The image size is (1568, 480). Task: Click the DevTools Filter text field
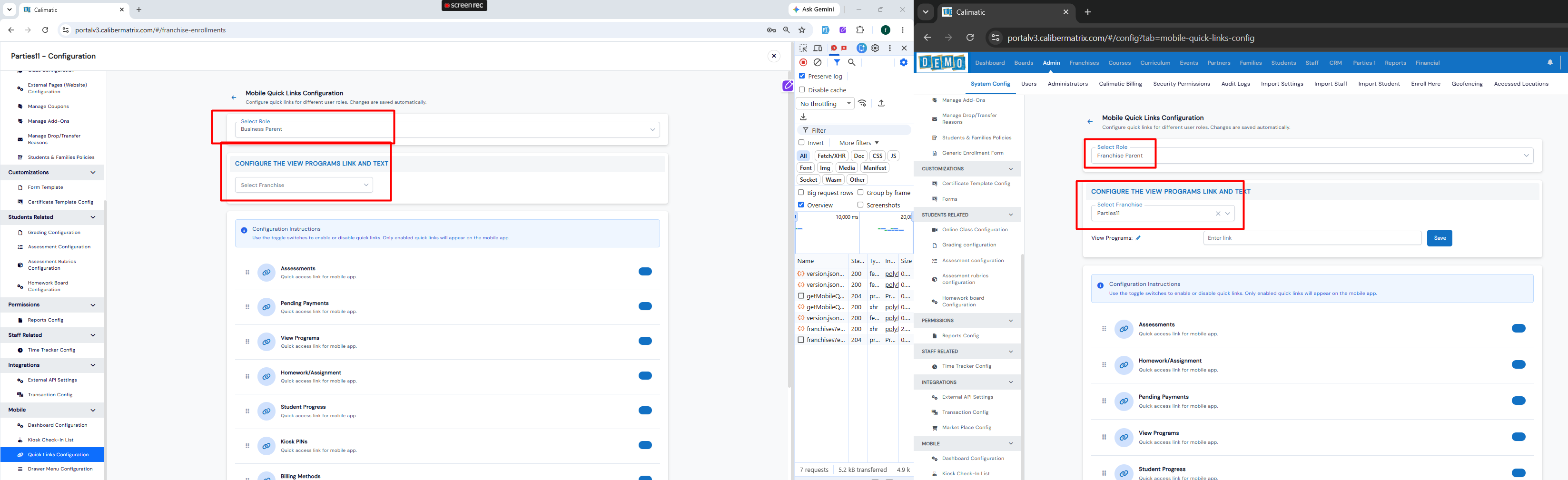click(x=854, y=130)
